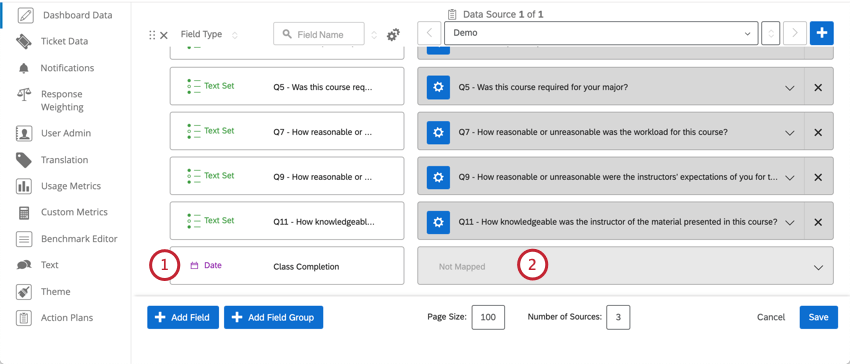Image resolution: width=850 pixels, height=364 pixels.
Task: Click blue gear icon for Q11 mapping
Action: click(438, 221)
